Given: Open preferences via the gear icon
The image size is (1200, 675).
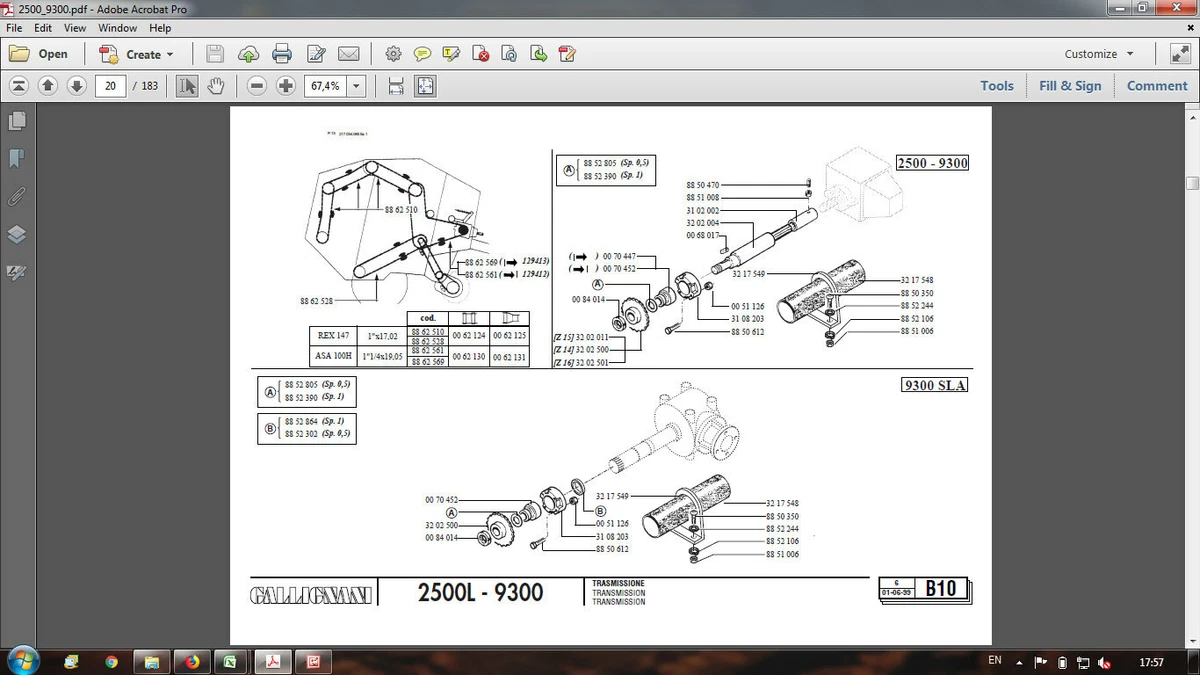Looking at the screenshot, I should (x=393, y=54).
